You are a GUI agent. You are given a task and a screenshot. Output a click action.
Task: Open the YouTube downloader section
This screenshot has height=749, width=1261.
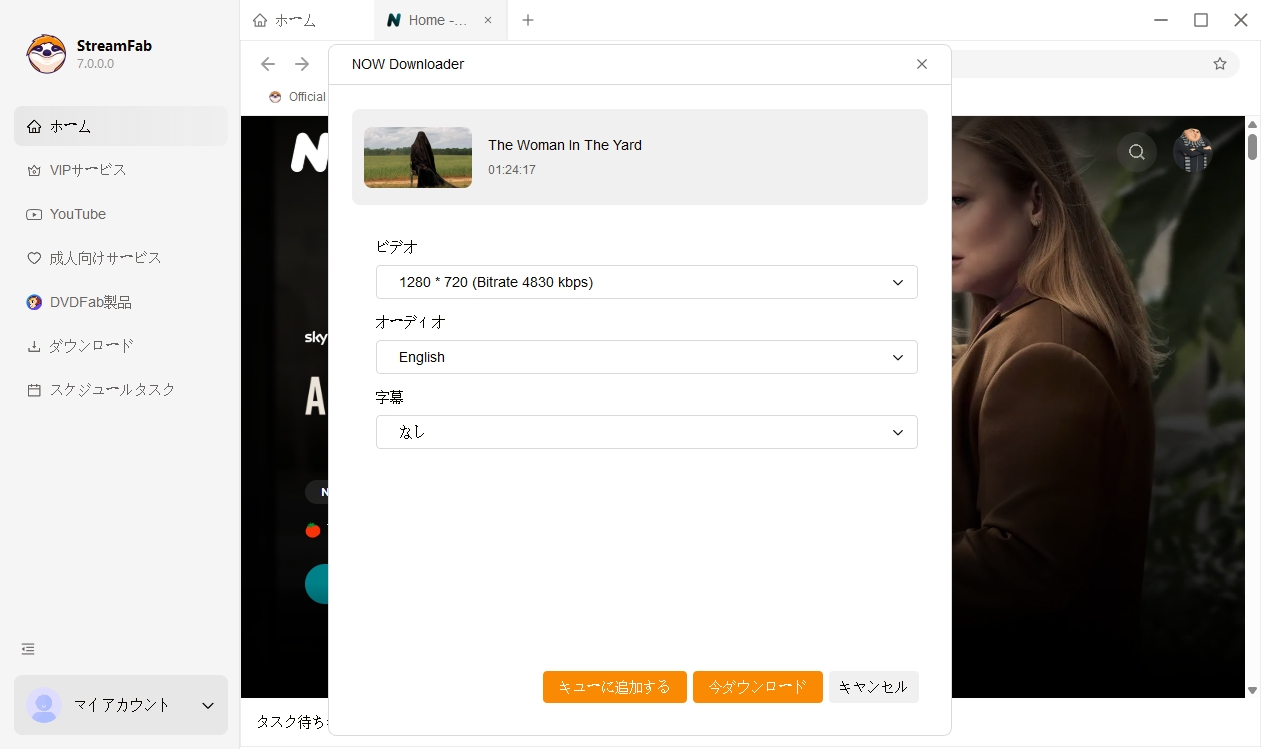click(79, 214)
